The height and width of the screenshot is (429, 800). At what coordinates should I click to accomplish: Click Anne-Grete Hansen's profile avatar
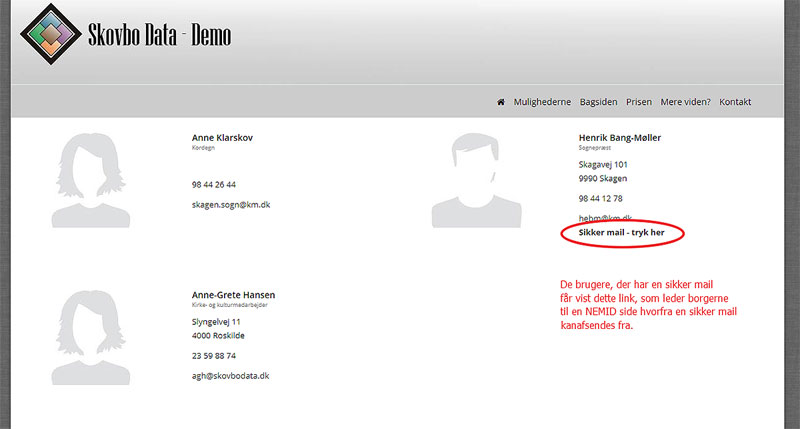click(91, 337)
